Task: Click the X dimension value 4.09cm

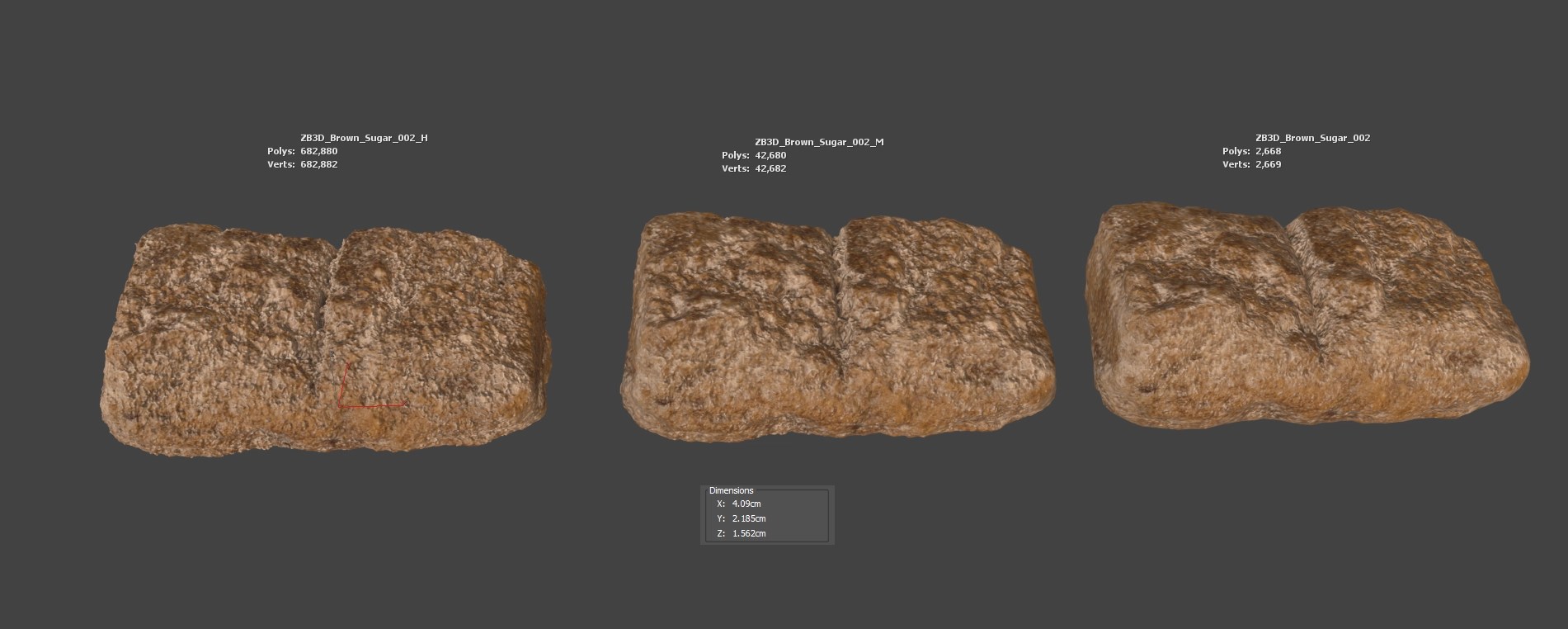Action: (x=746, y=504)
